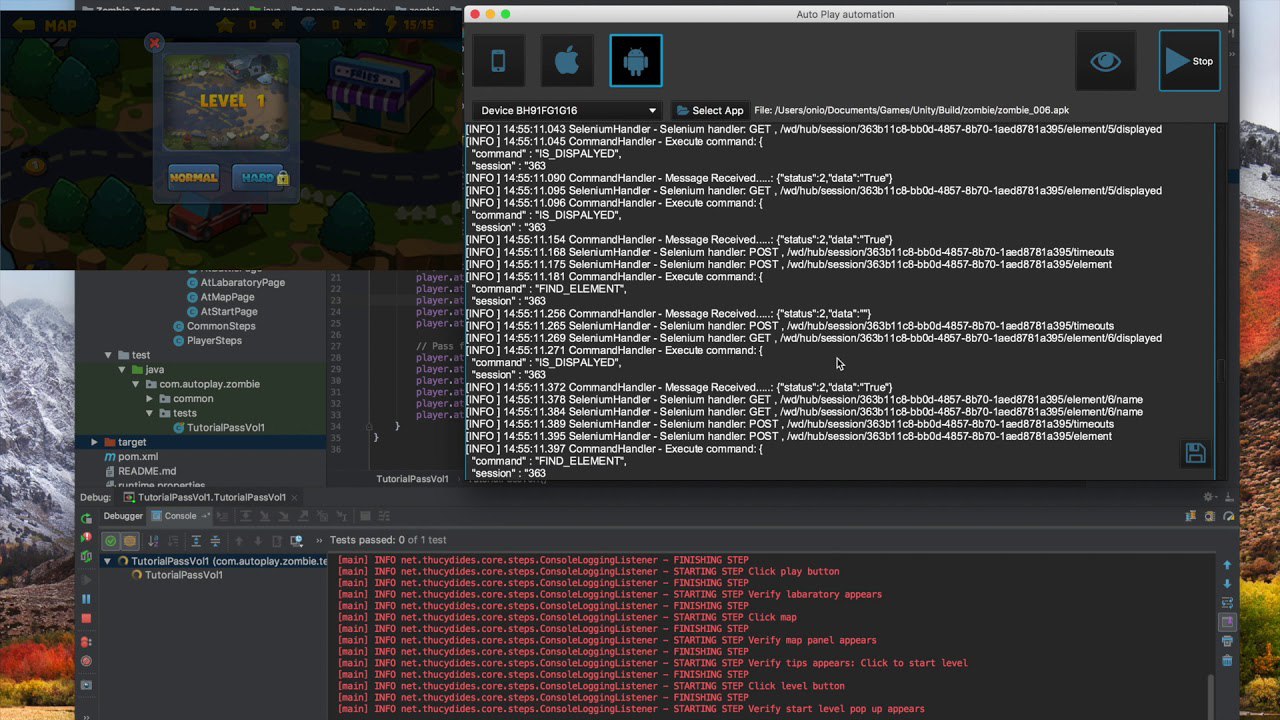The height and width of the screenshot is (720, 1280).
Task: Click the Step Over icon in debugger toolbar
Action: tap(248, 516)
